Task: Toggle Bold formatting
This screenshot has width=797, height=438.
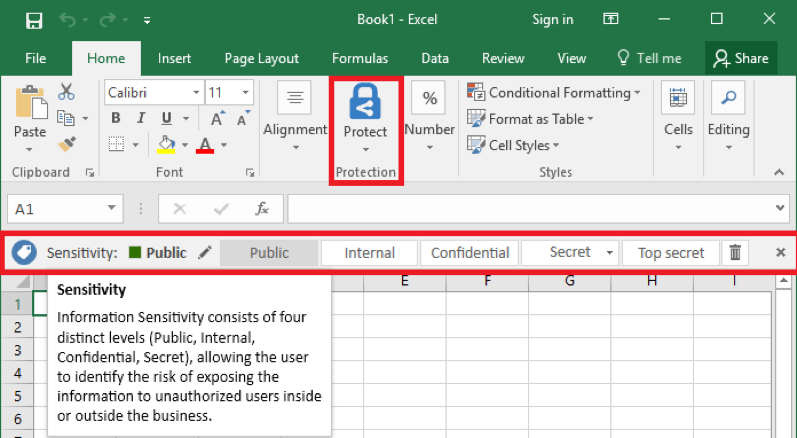Action: [116, 118]
